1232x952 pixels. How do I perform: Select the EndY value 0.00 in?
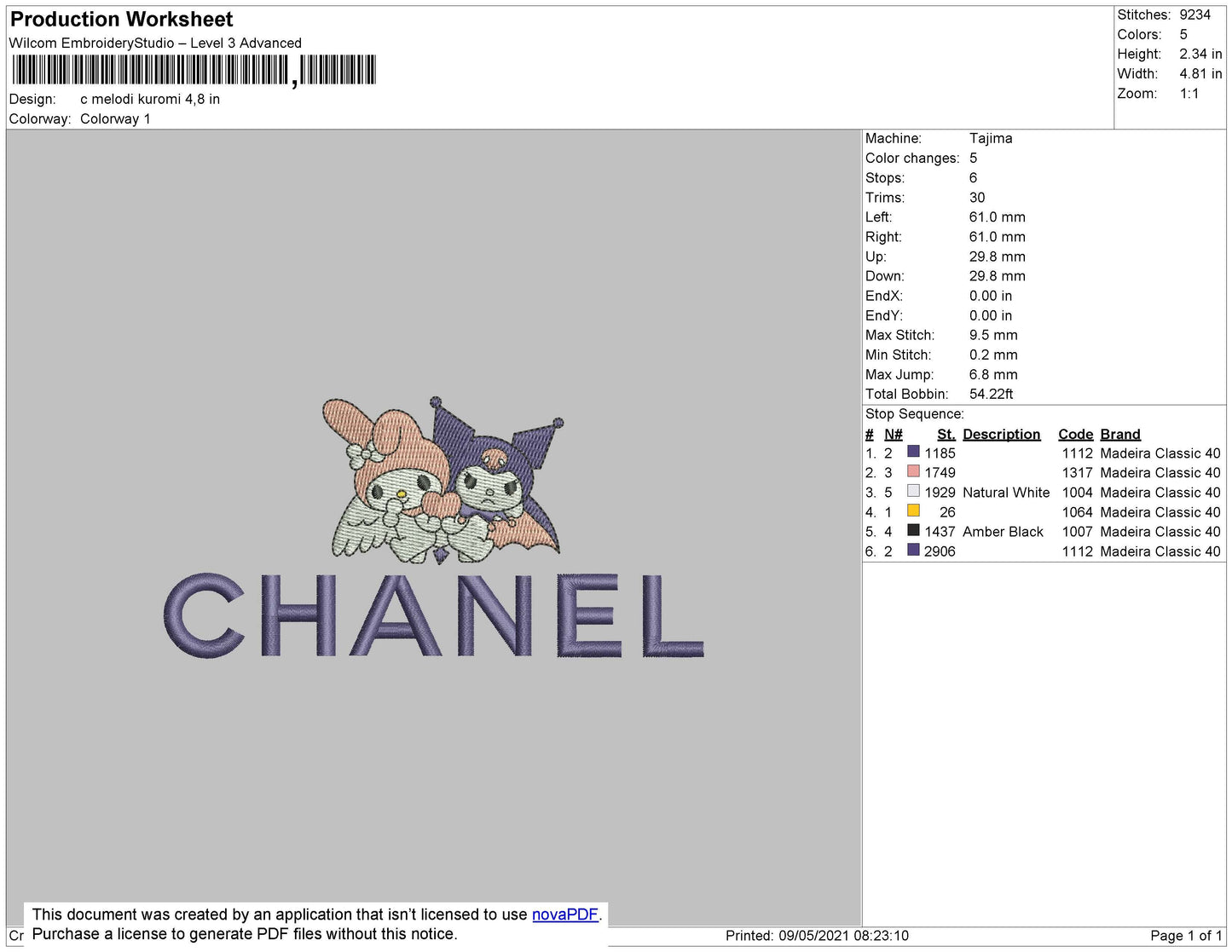[991, 314]
